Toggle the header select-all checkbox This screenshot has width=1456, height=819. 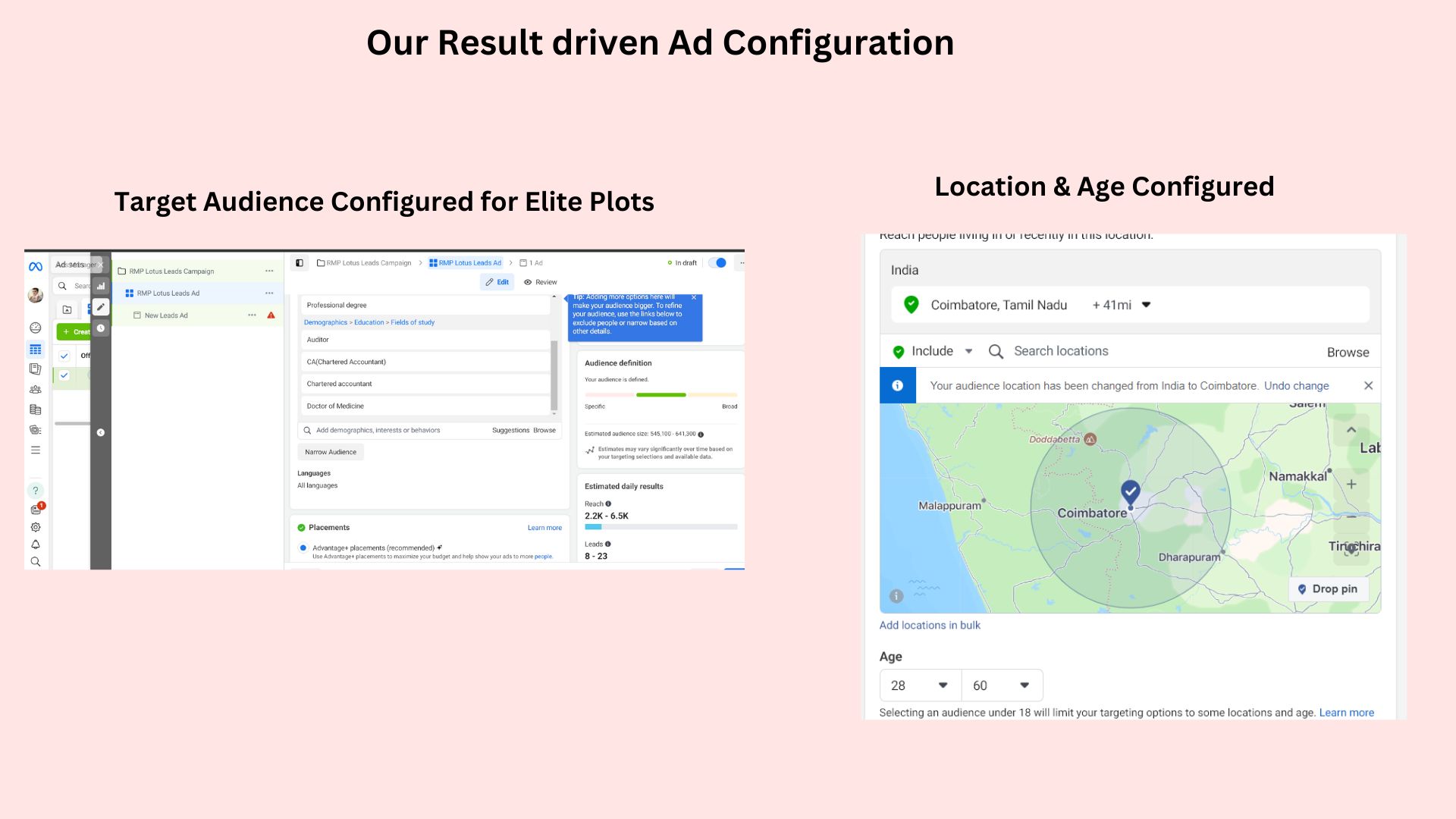(x=64, y=356)
